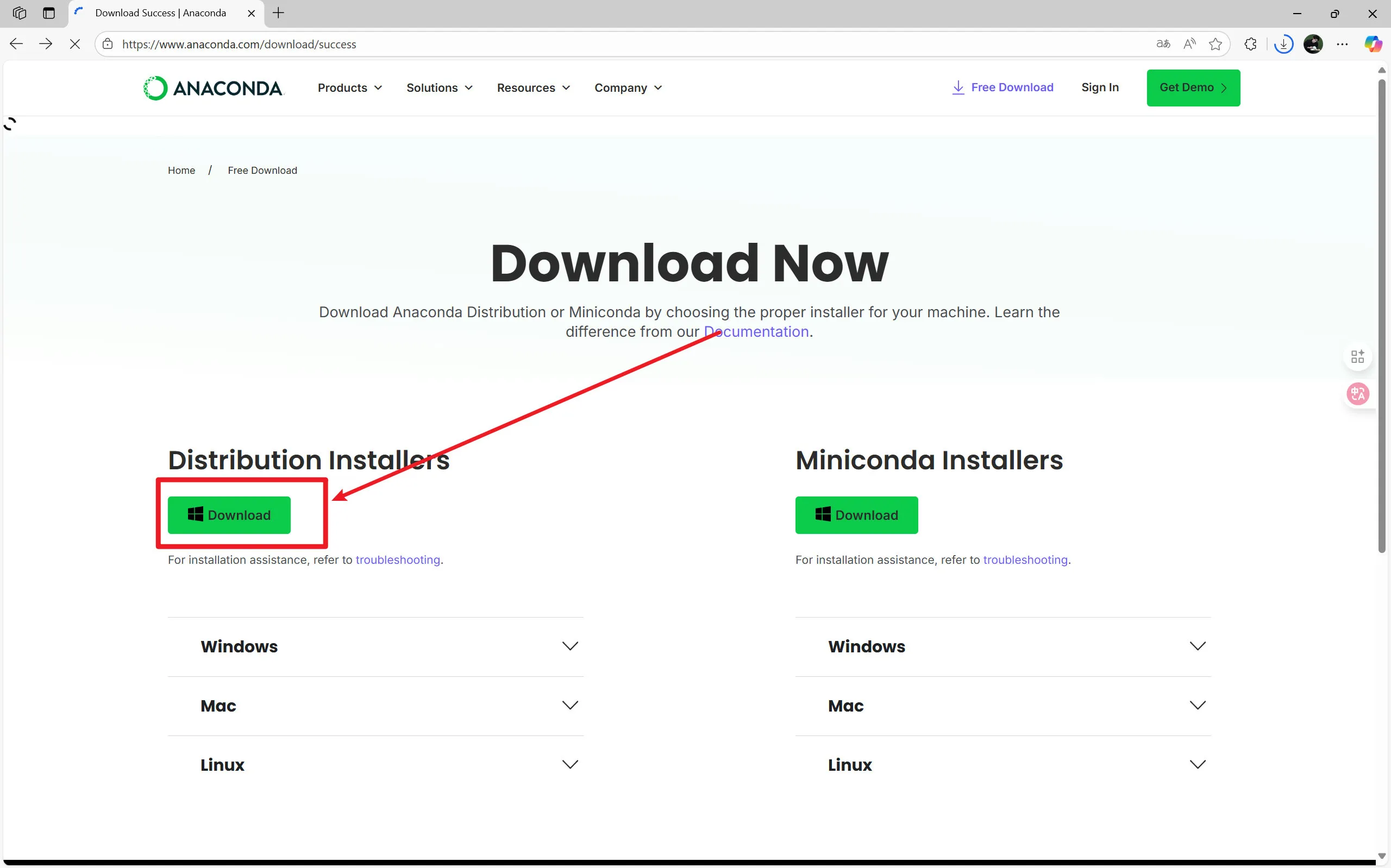Minimize the browser window
The height and width of the screenshot is (868, 1391).
(x=1297, y=13)
